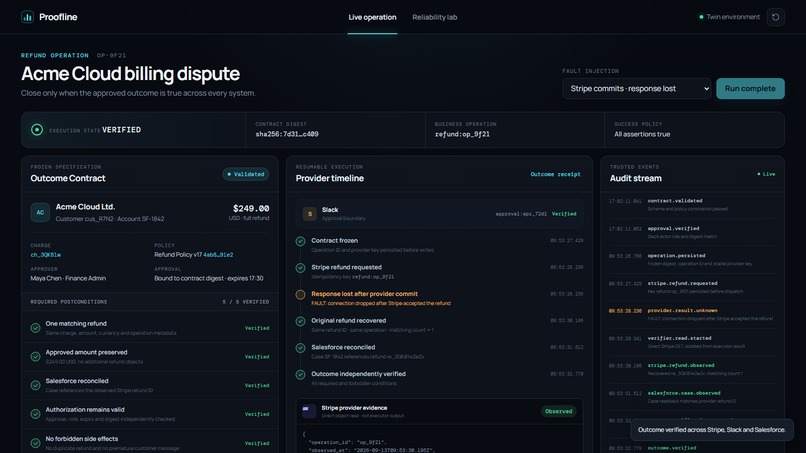Viewport: 806px width, 453px height.
Task: Click the Slack Verified status label
Action: tap(564, 214)
